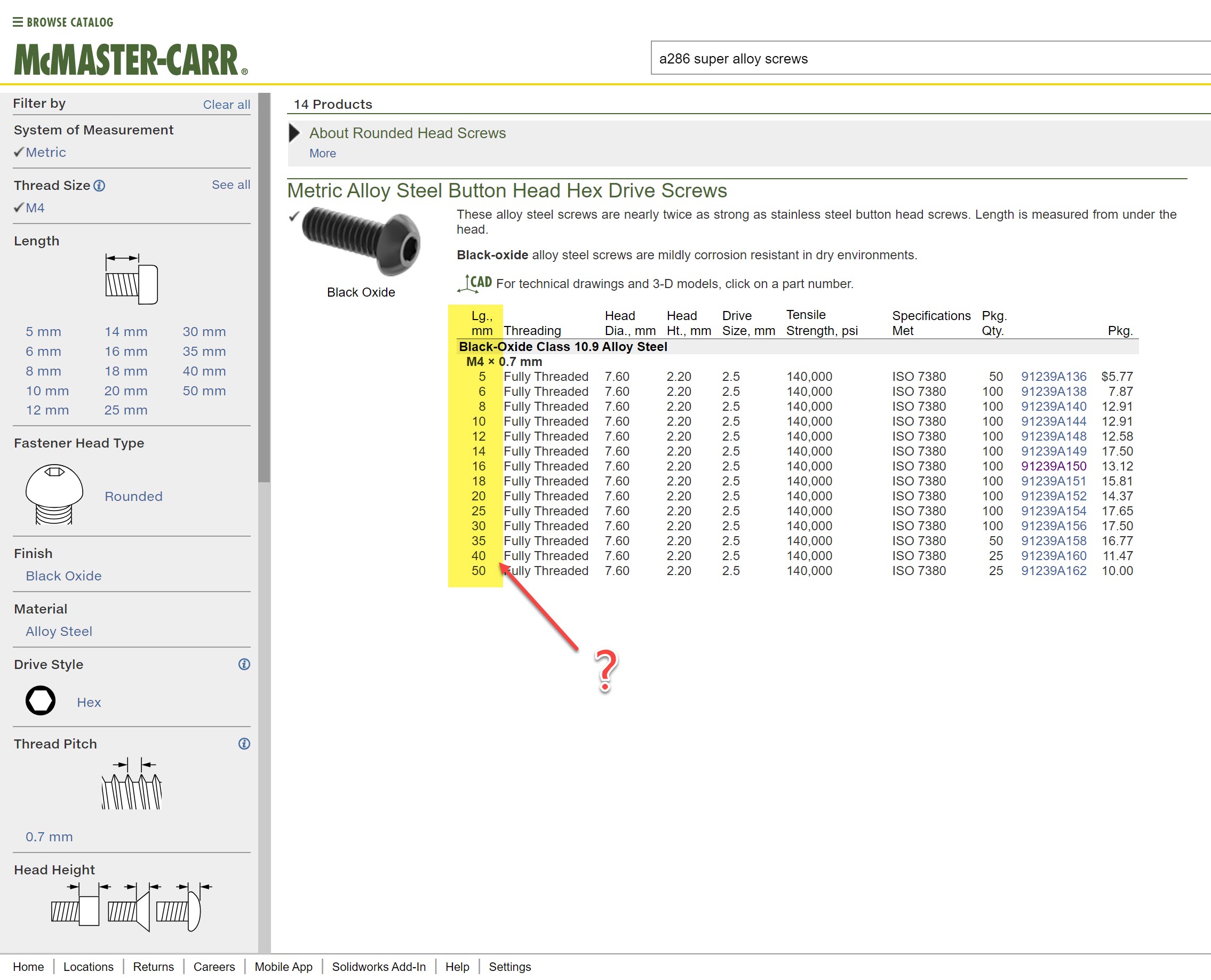Expand About Rounded Head Screws section
Screen dimensions: 1211x980
click(294, 133)
